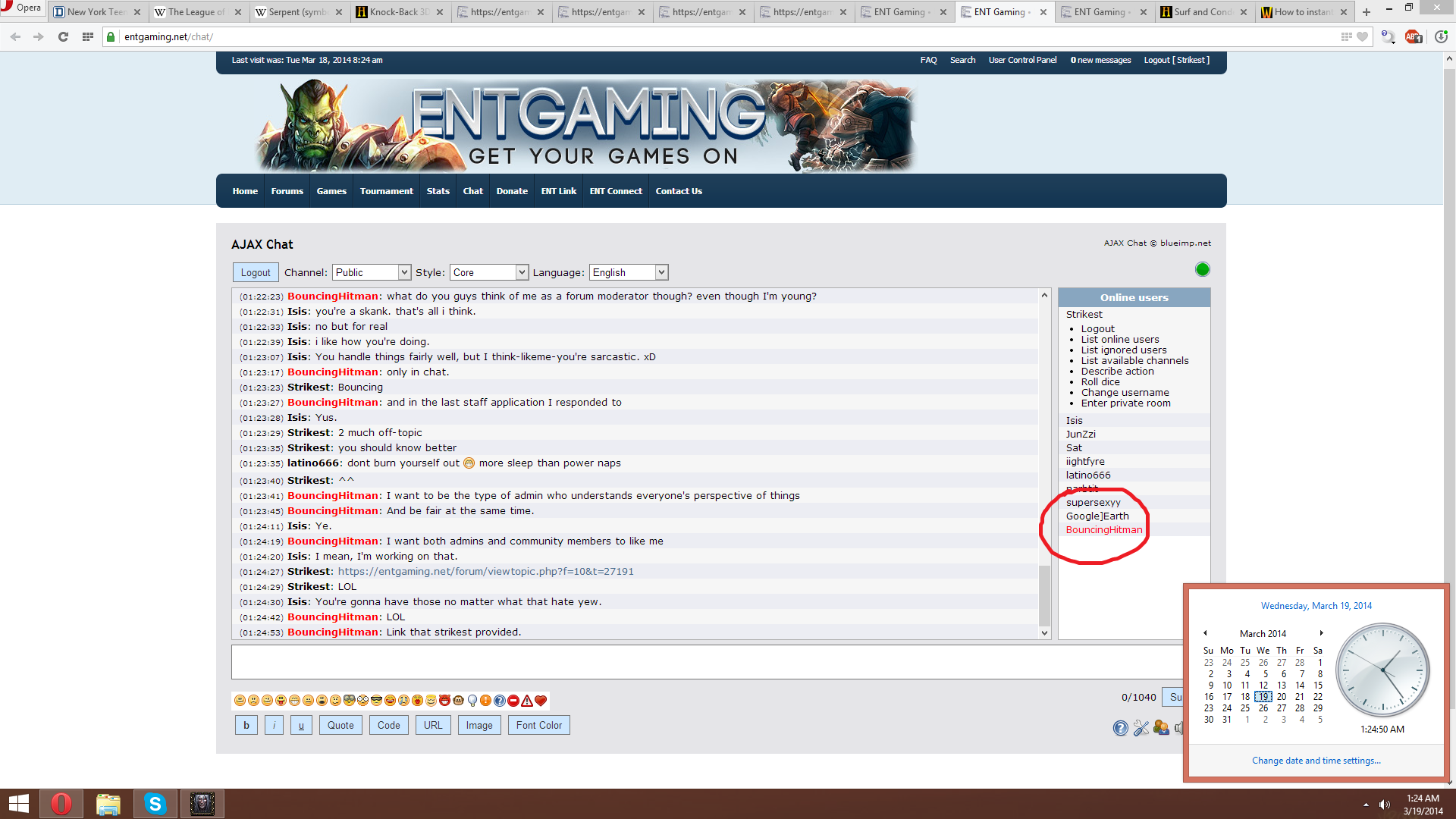Open the Language dropdown
The image size is (1456, 819).
click(629, 272)
